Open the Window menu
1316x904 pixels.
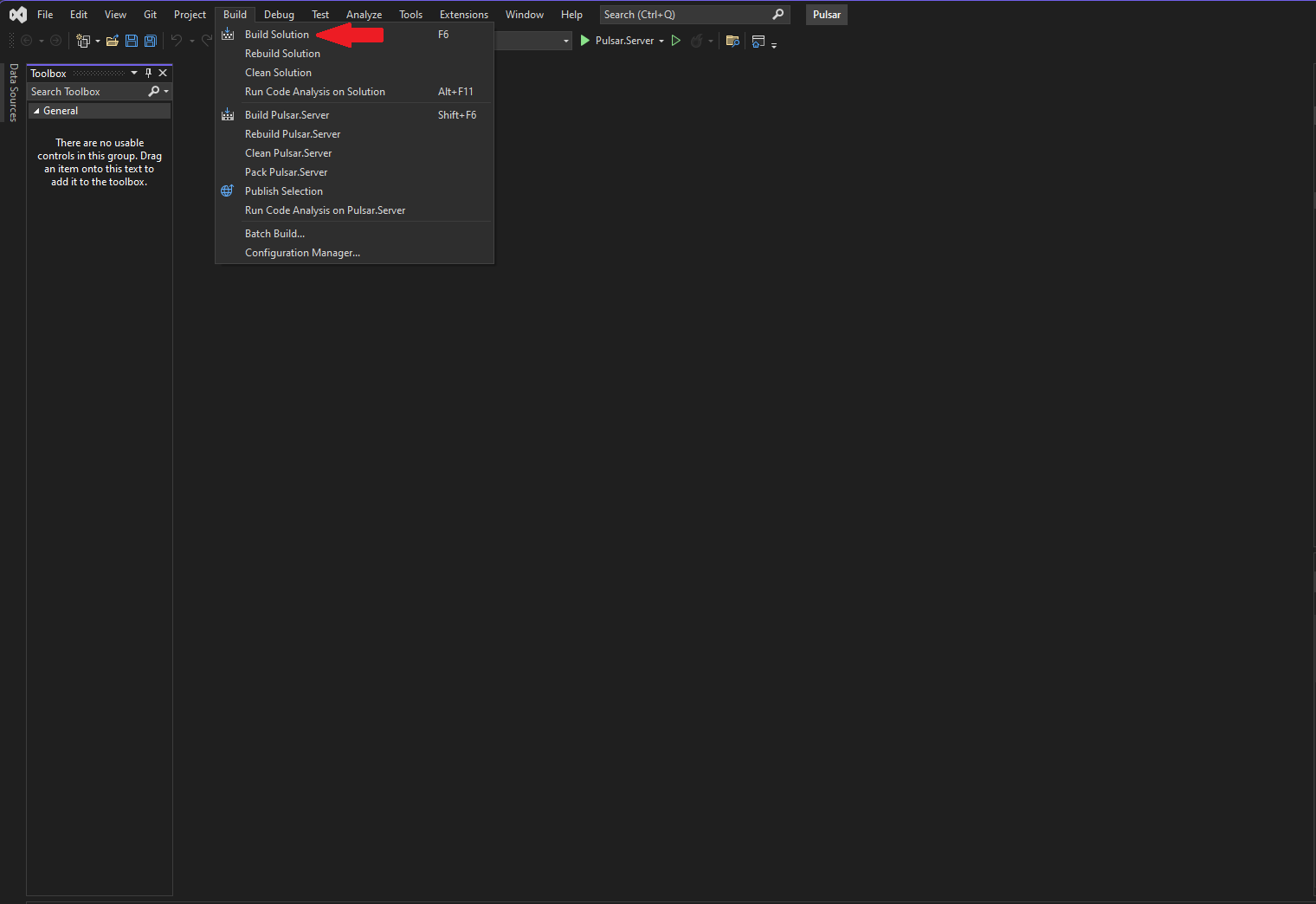525,15
